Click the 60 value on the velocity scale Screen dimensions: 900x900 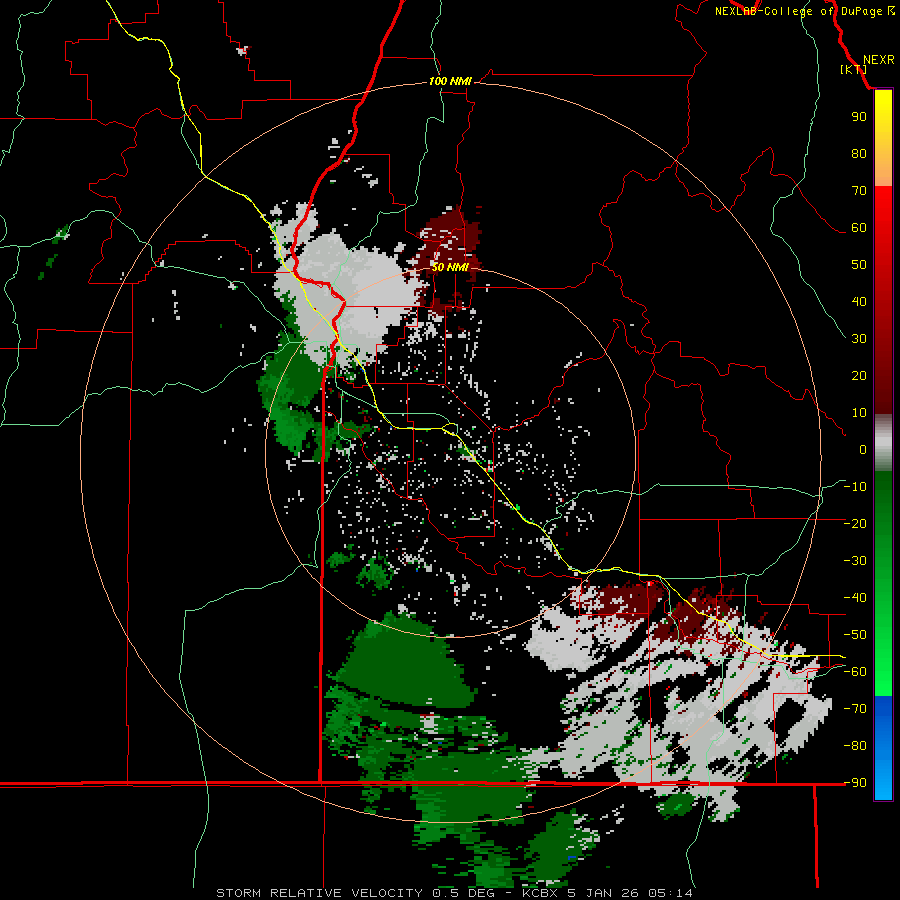tap(859, 228)
